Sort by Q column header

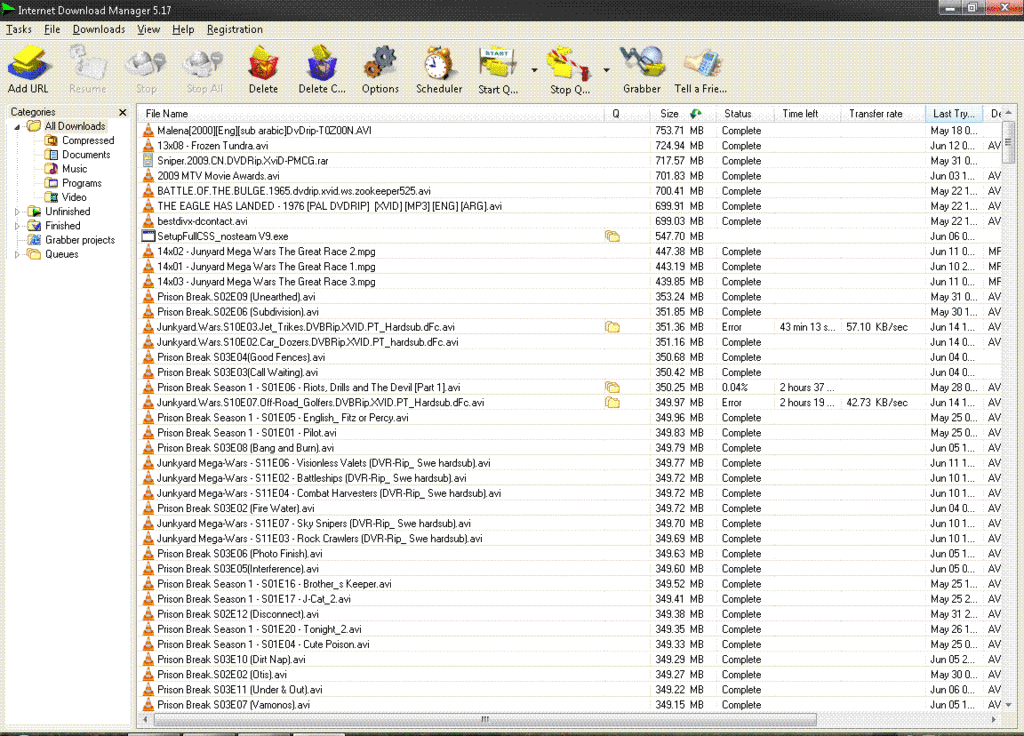[627, 114]
